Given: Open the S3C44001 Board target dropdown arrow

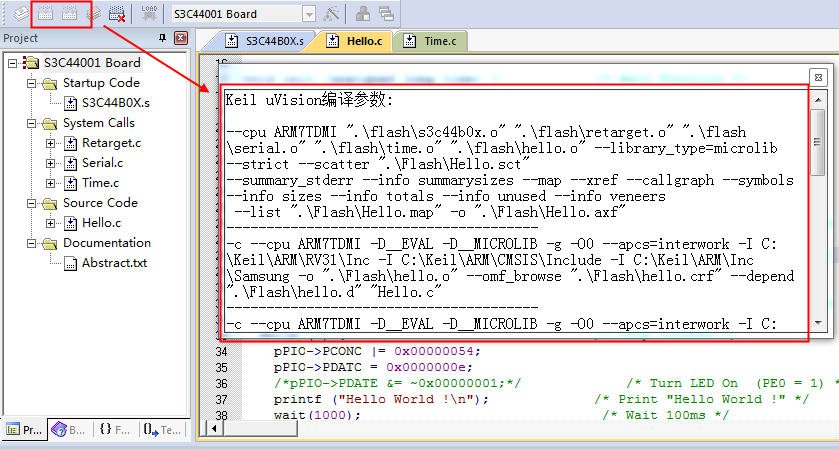Looking at the screenshot, I should [x=309, y=14].
